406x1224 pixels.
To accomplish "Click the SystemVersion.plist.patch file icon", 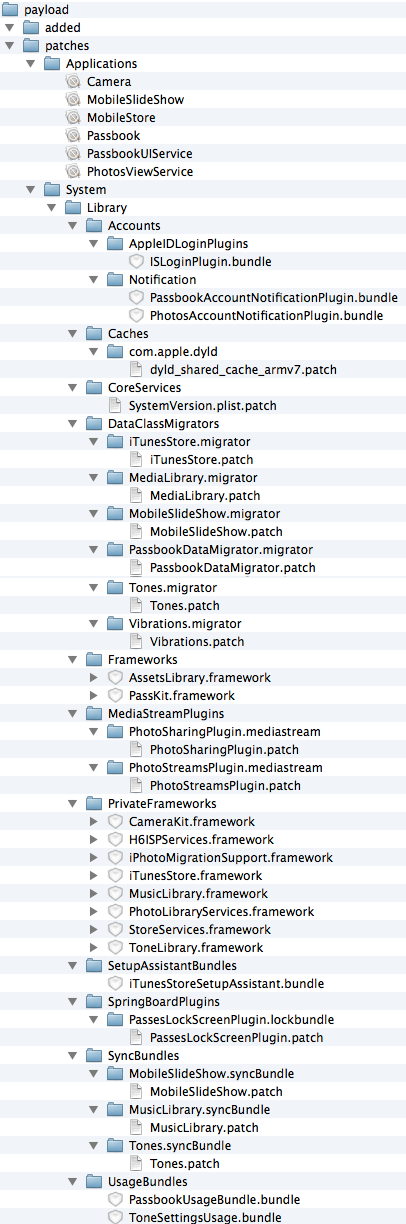I will (x=116, y=406).
